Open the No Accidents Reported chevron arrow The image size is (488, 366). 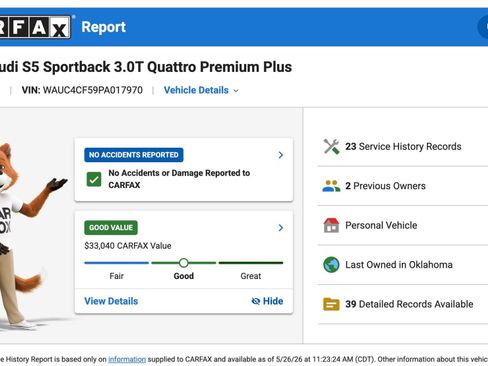tap(281, 155)
